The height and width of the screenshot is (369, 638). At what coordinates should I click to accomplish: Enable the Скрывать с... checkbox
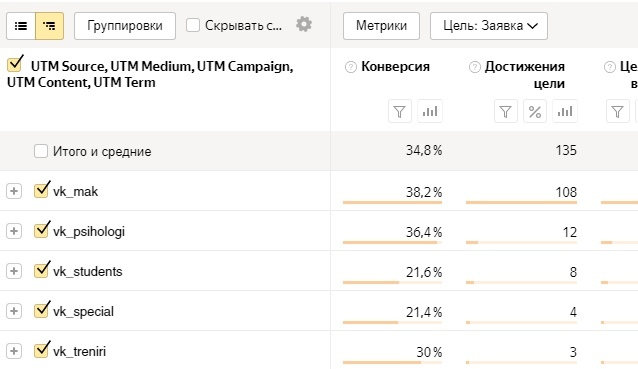193,25
